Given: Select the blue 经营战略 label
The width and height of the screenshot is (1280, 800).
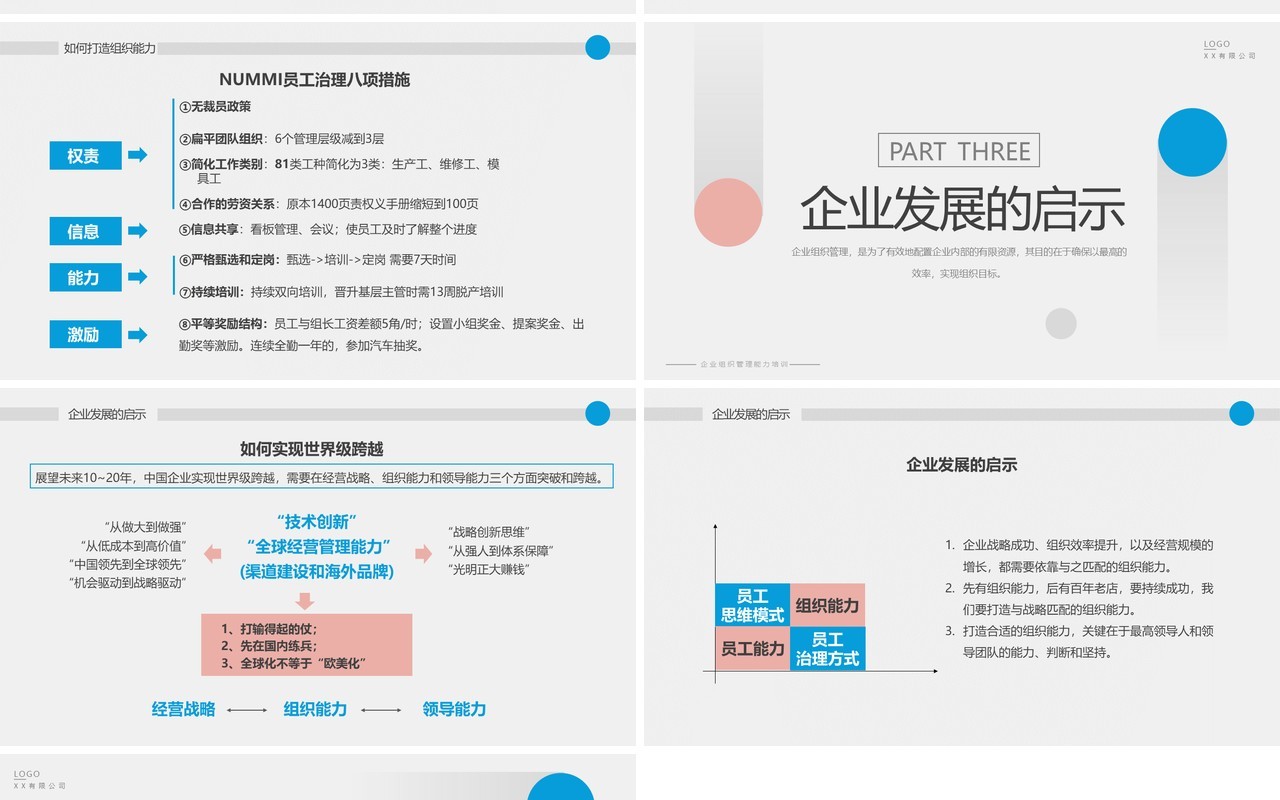Looking at the screenshot, I should click(x=184, y=709).
